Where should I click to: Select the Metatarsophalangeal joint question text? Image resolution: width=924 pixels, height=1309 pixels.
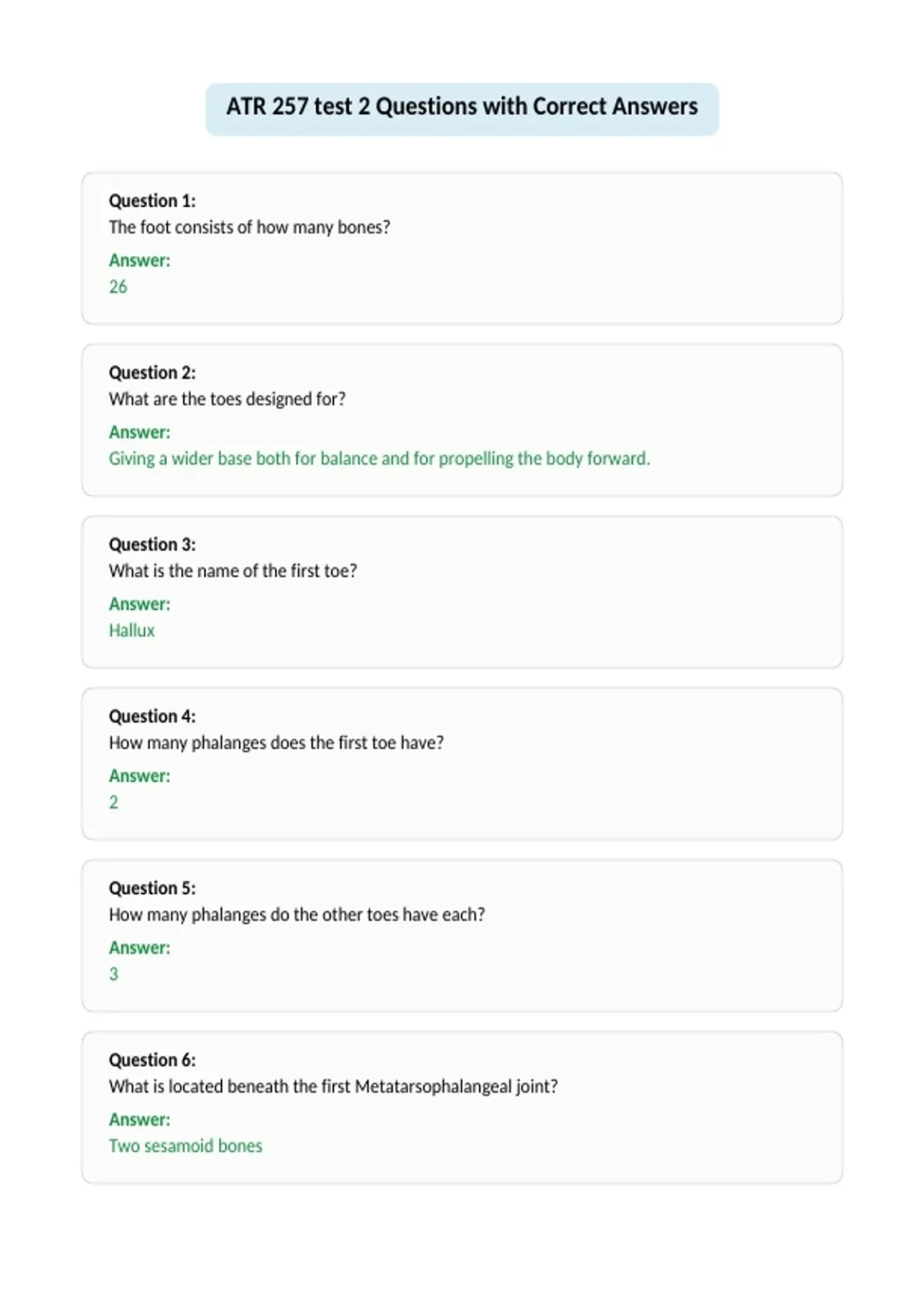click(333, 1086)
